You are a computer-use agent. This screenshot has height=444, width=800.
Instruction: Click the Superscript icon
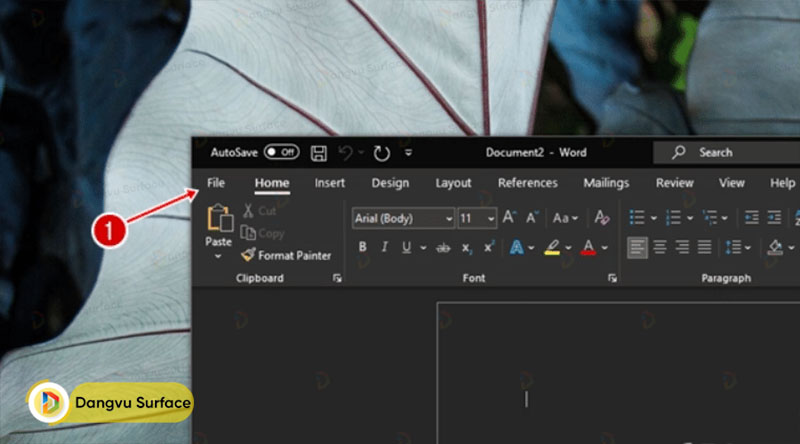(x=489, y=247)
